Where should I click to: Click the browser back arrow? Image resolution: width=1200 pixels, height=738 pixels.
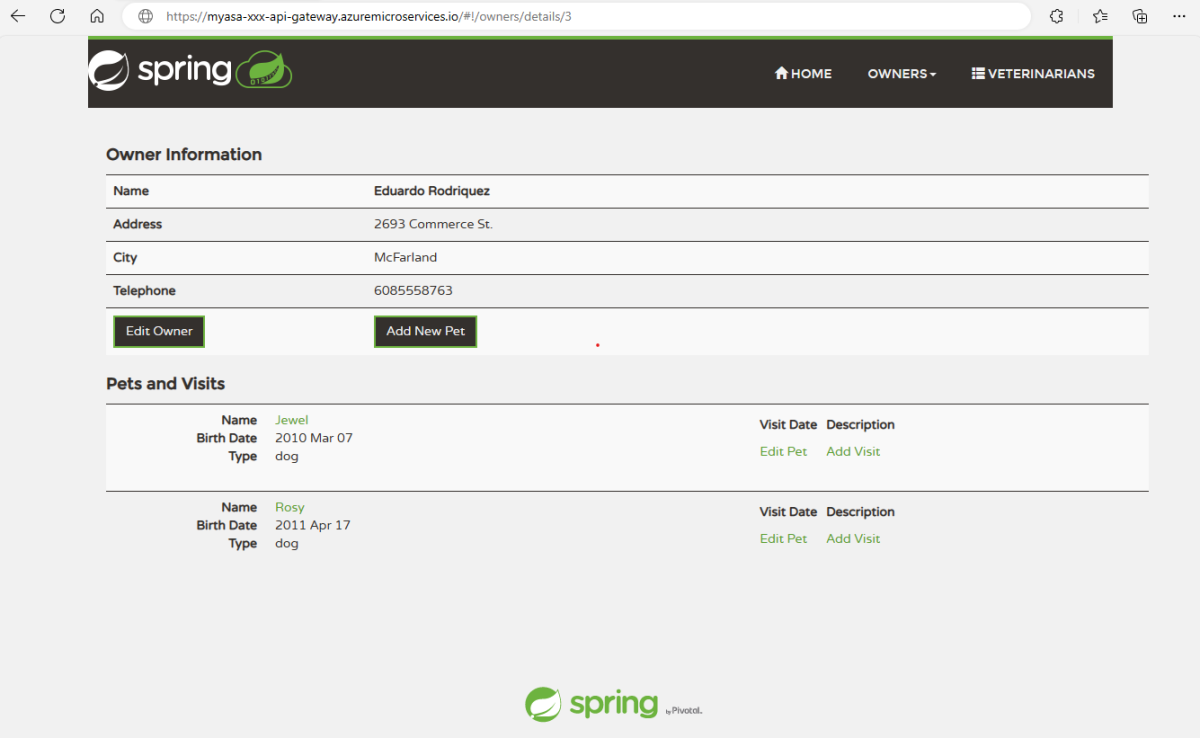18,16
